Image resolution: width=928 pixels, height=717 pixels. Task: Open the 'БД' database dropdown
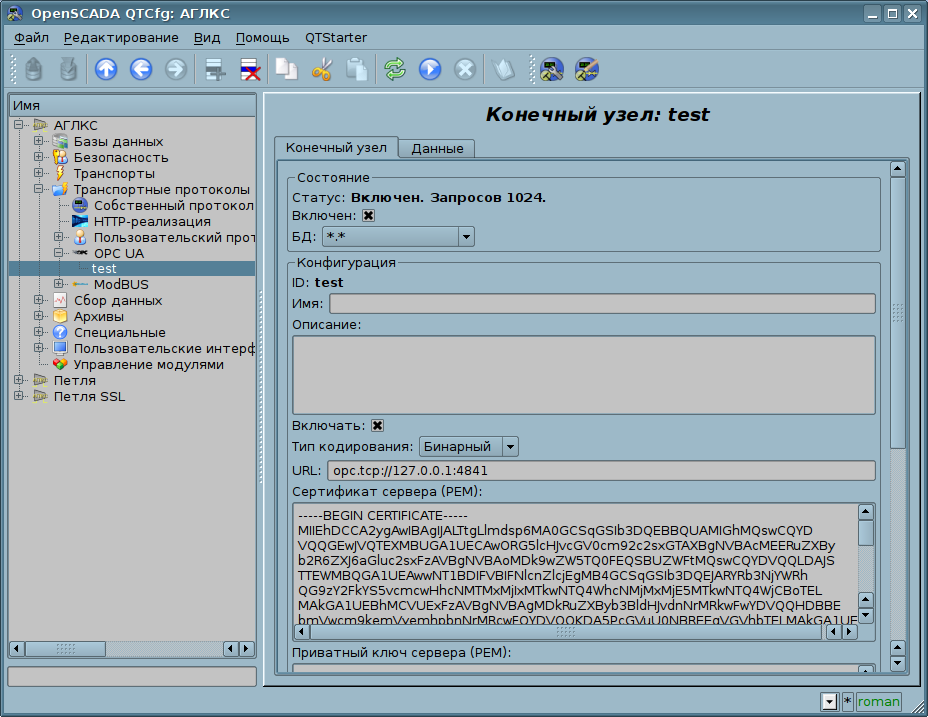[x=398, y=236]
